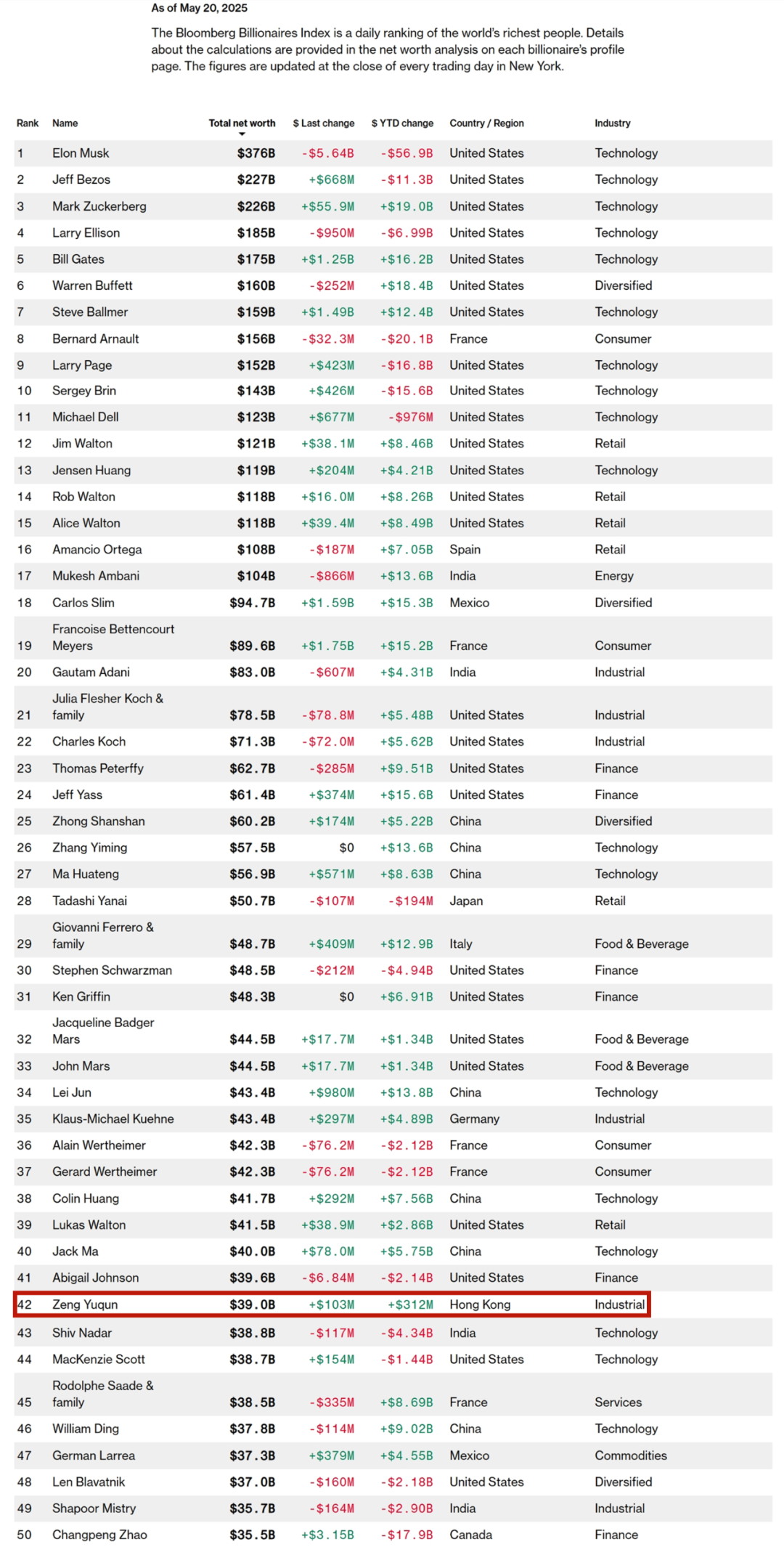Open Giovanni Ferrero & family entry
Screen dimensions: 784x1547
[103, 935]
